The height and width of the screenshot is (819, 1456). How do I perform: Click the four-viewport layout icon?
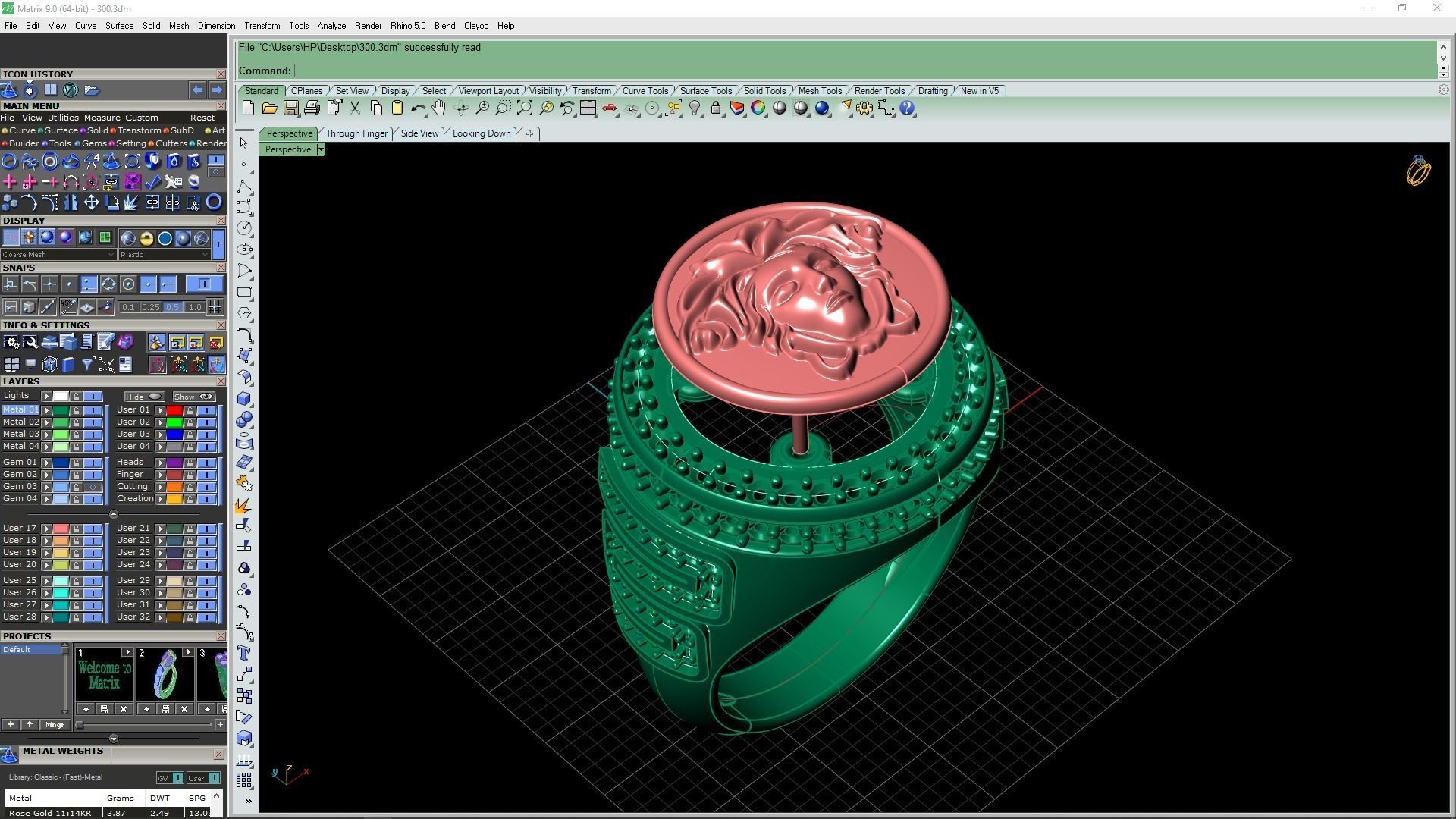588,108
